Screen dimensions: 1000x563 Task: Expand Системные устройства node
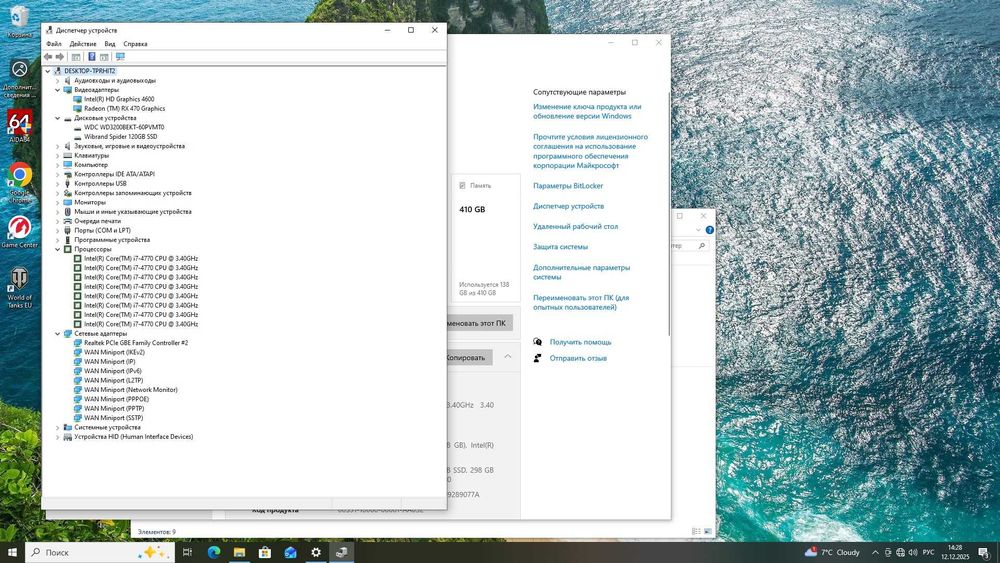[57, 427]
